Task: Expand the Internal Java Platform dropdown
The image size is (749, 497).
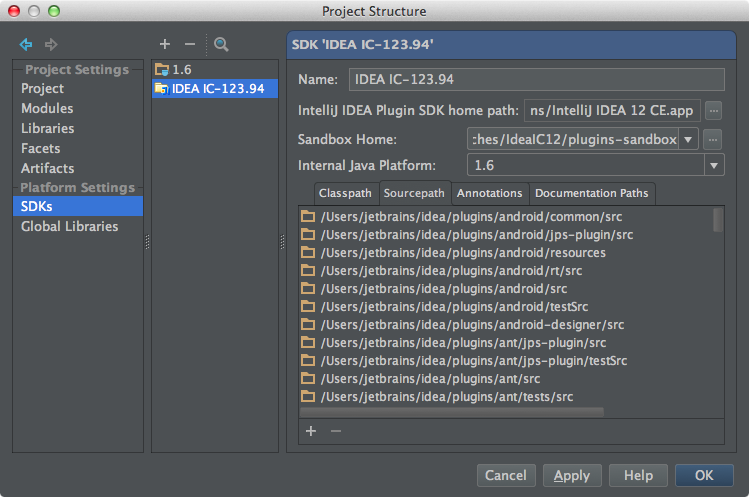Action: click(714, 166)
